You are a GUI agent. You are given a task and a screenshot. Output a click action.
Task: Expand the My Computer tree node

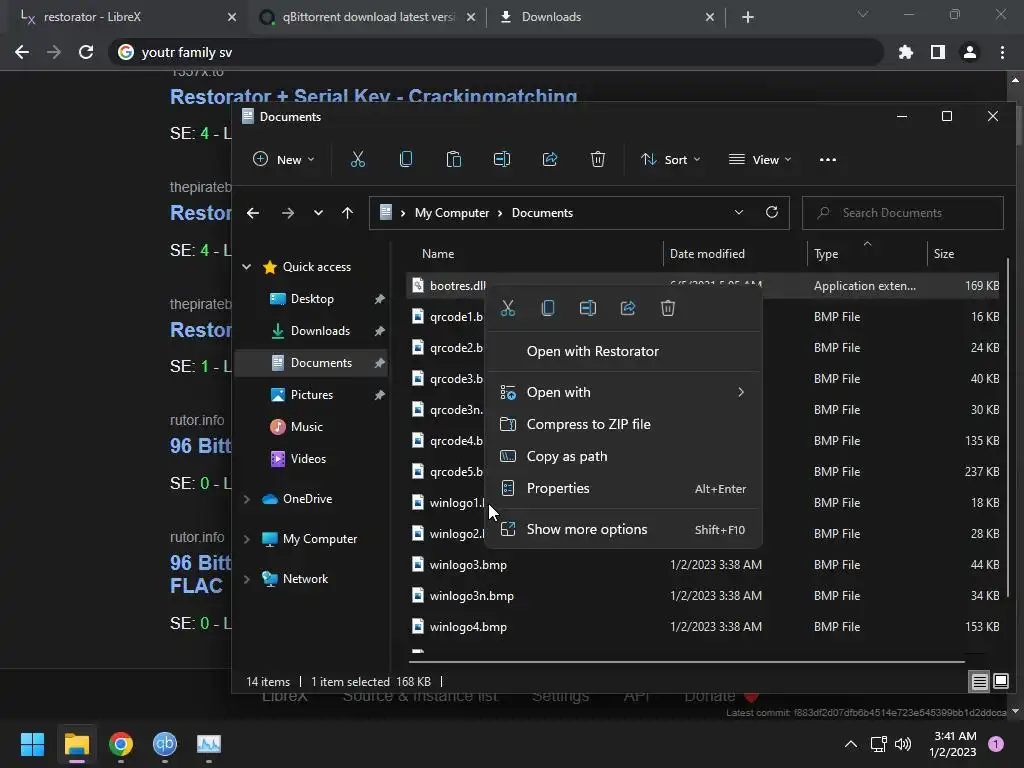pos(246,539)
